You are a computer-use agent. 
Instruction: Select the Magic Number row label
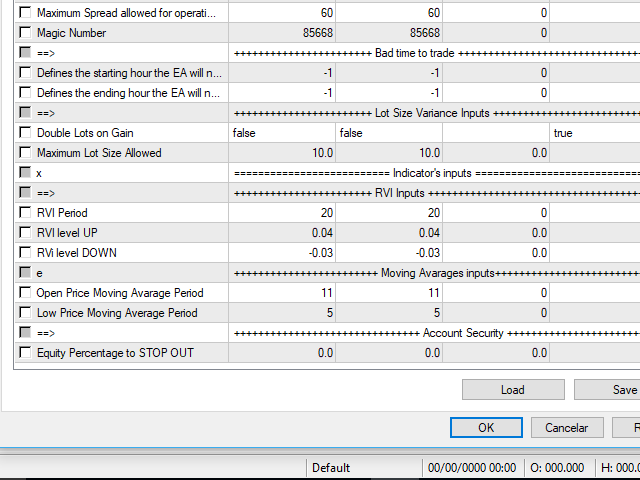[71, 33]
